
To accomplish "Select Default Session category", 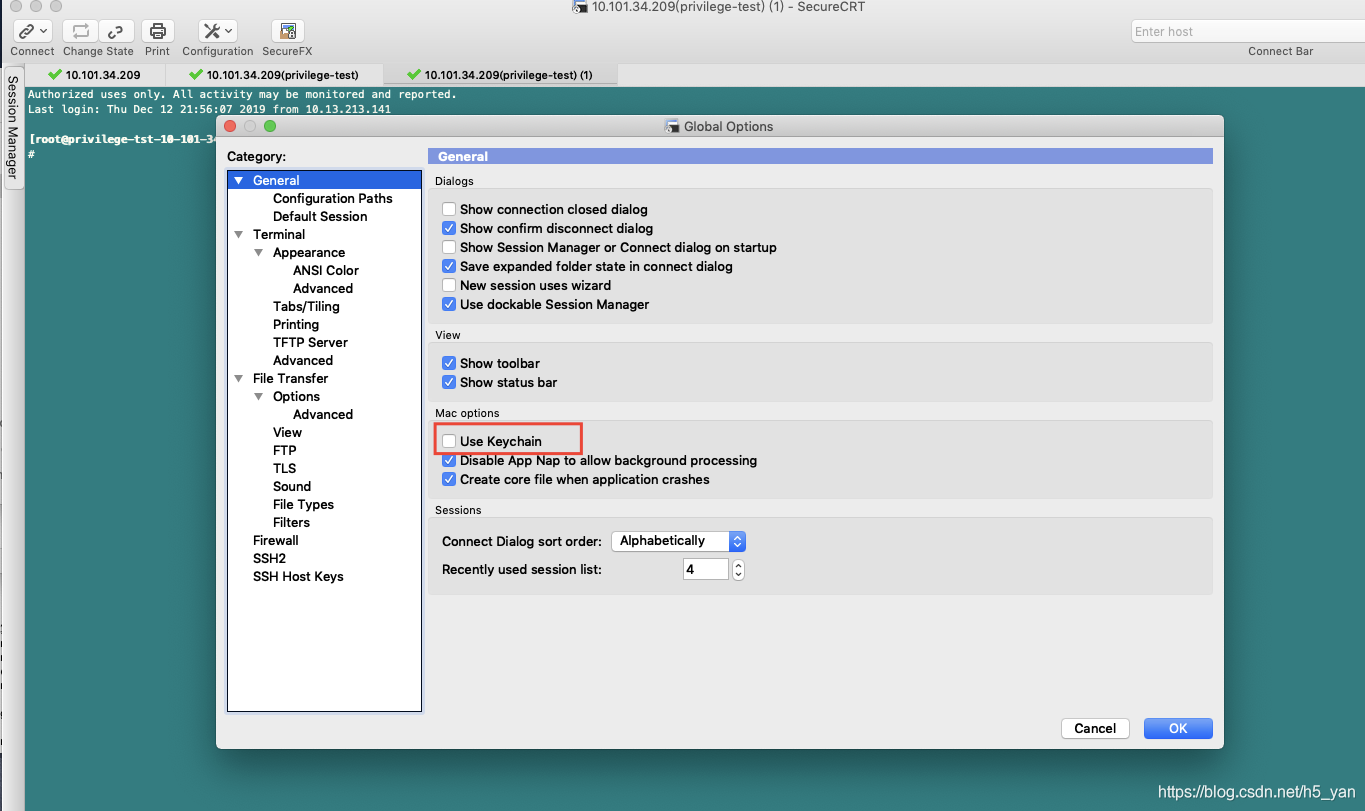I will tap(320, 216).
